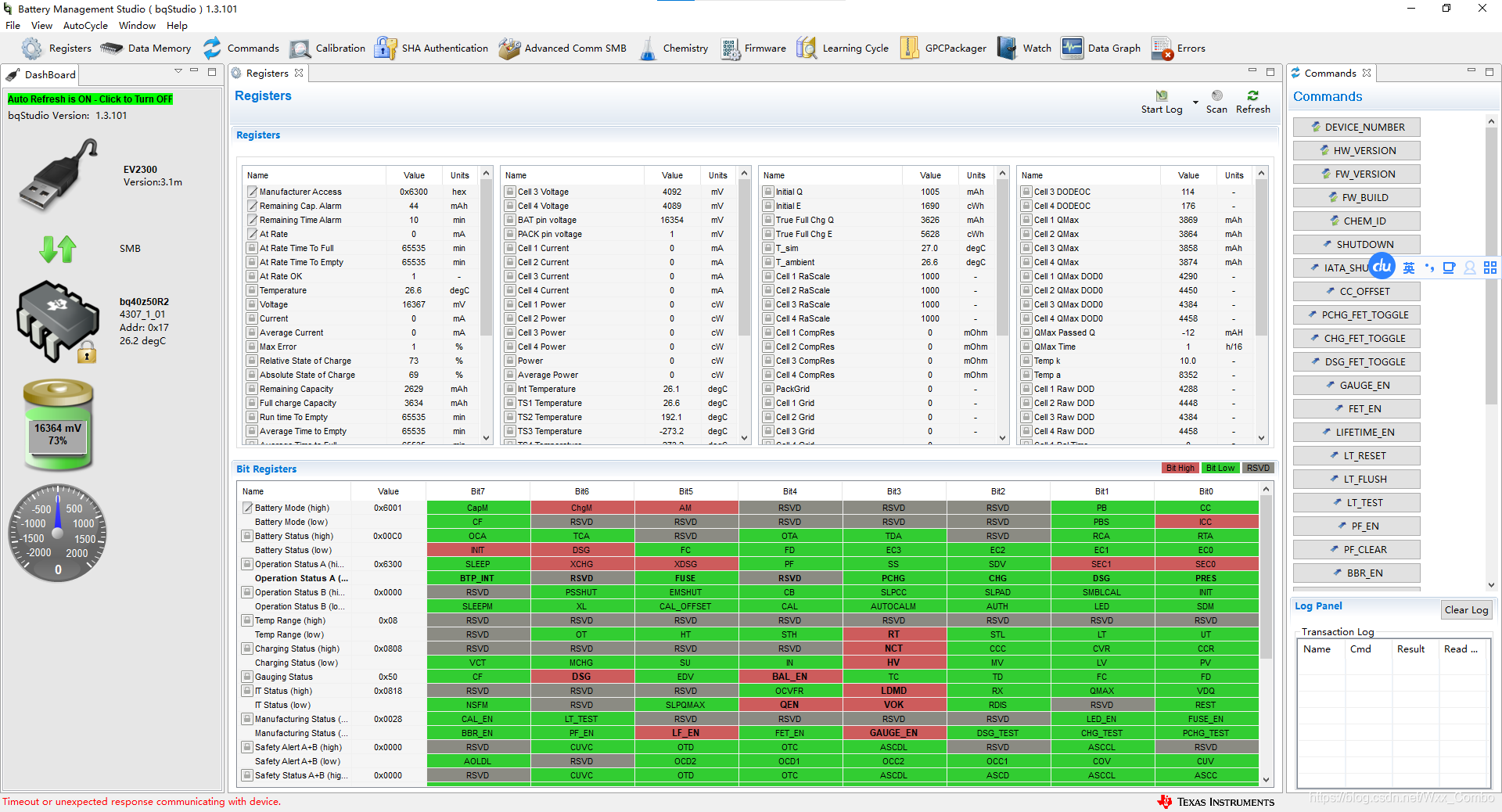This screenshot has width=1502, height=812.
Task: Click the gray RSVD legend swatch
Action: coord(1258,468)
